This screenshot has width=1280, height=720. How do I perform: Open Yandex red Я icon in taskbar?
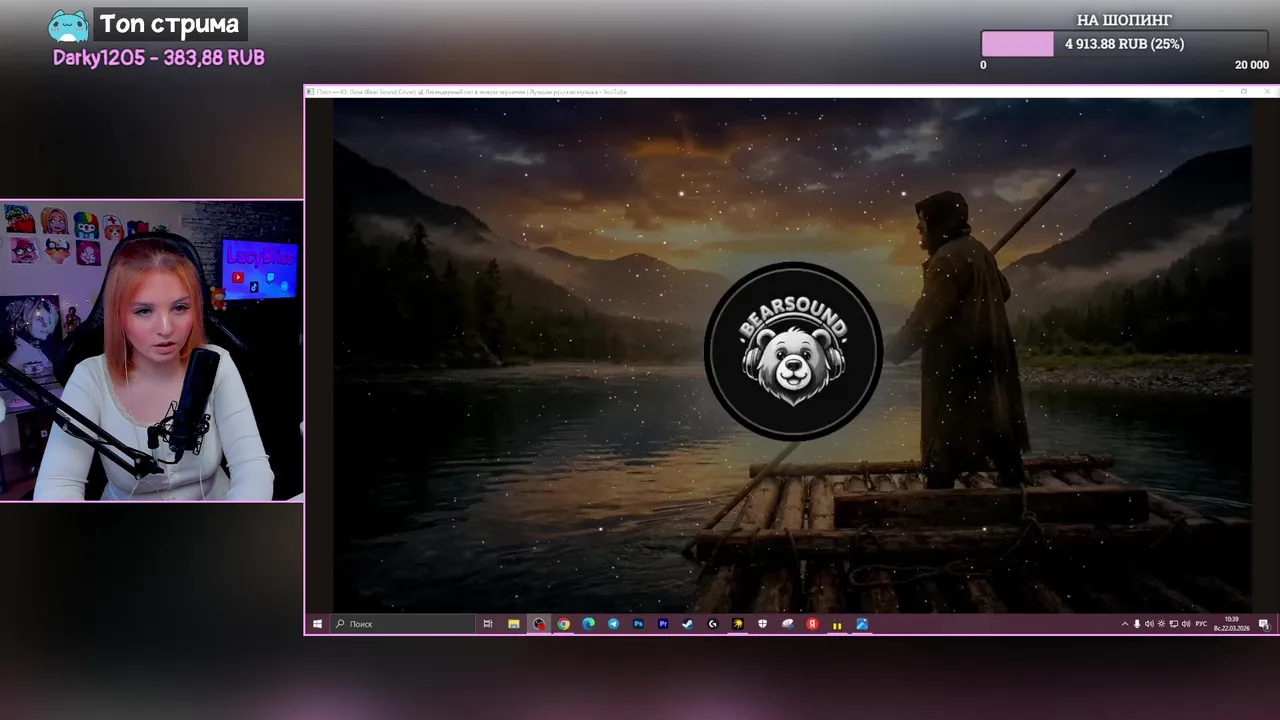pyautogui.click(x=812, y=624)
